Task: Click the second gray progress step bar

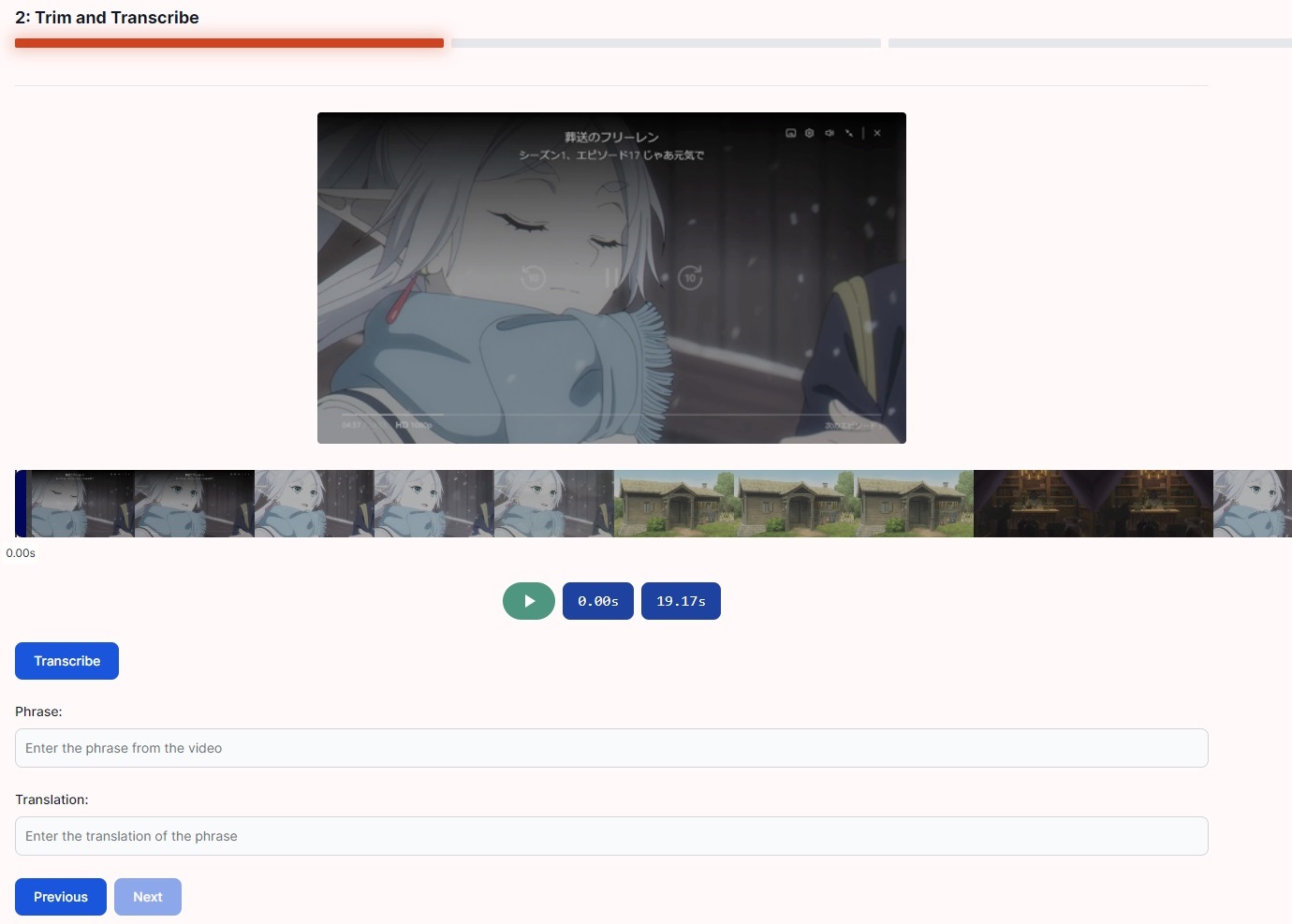Action: [666, 43]
